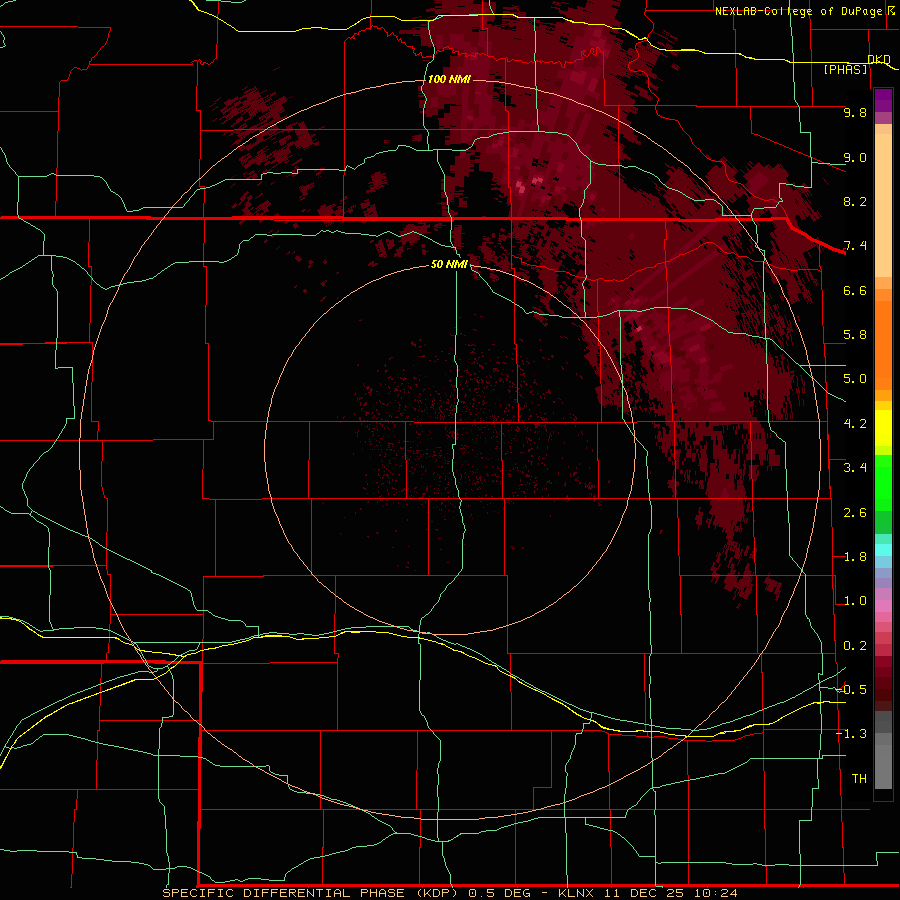Click the cyan segment of the color scale

click(883, 550)
